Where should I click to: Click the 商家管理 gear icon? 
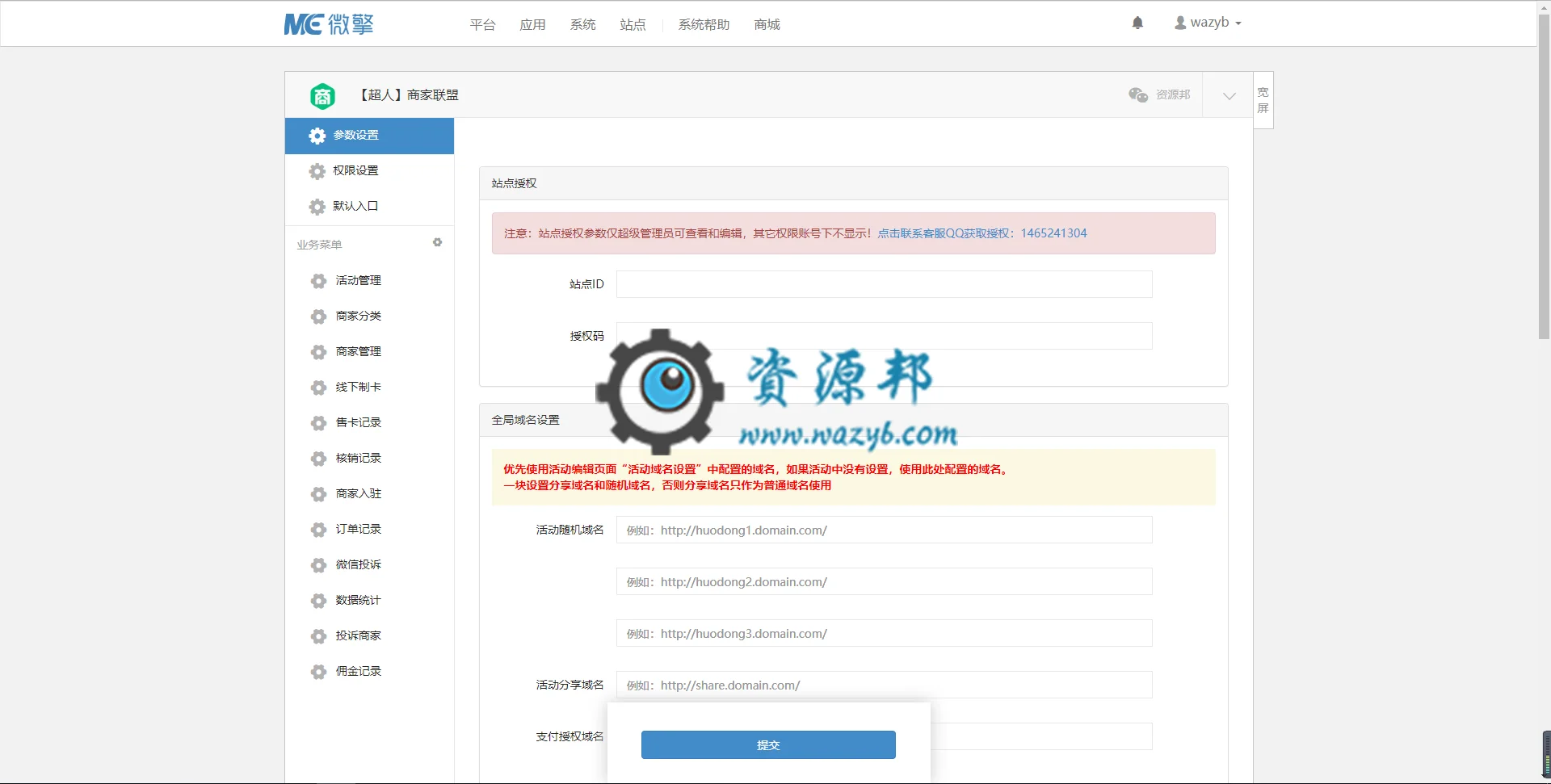(x=319, y=352)
